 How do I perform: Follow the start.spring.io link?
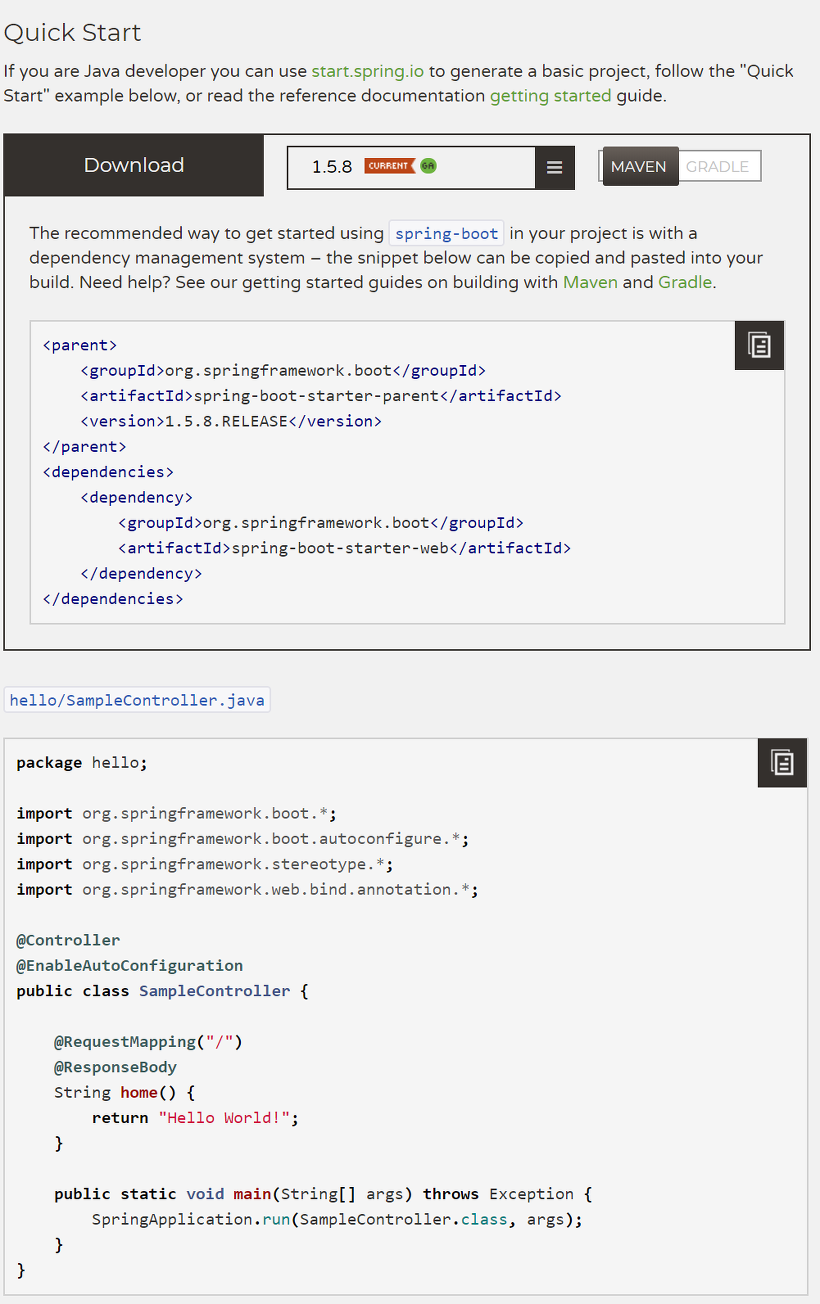coord(368,71)
